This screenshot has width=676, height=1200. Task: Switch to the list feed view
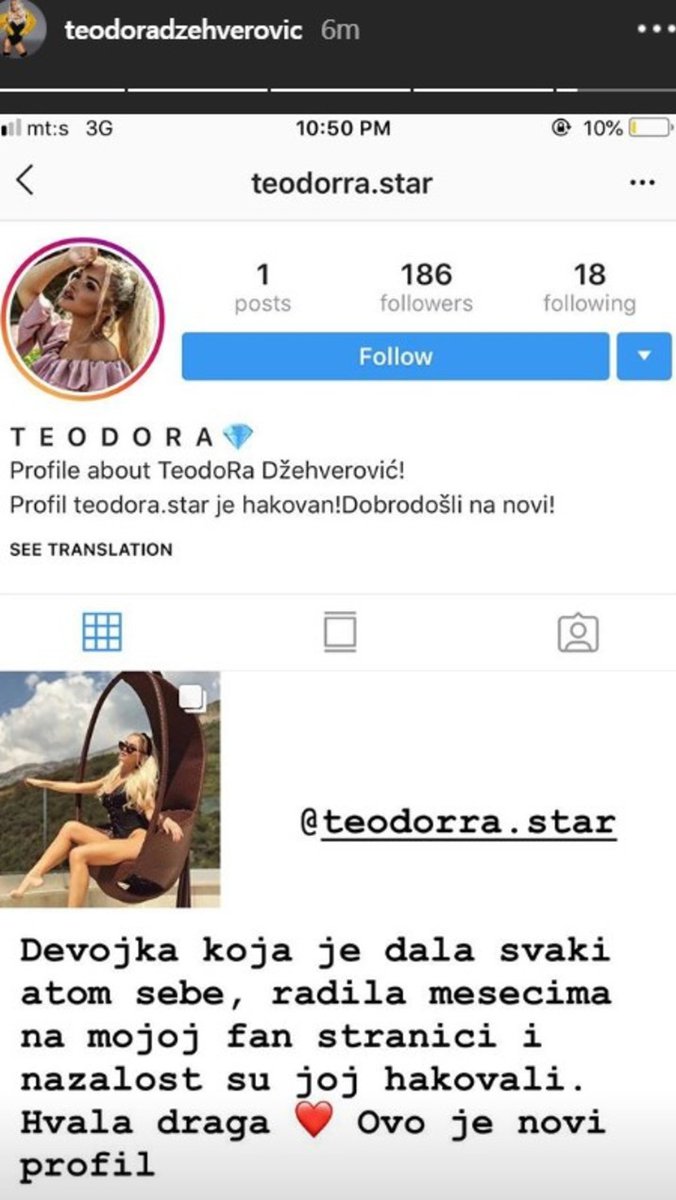point(340,633)
